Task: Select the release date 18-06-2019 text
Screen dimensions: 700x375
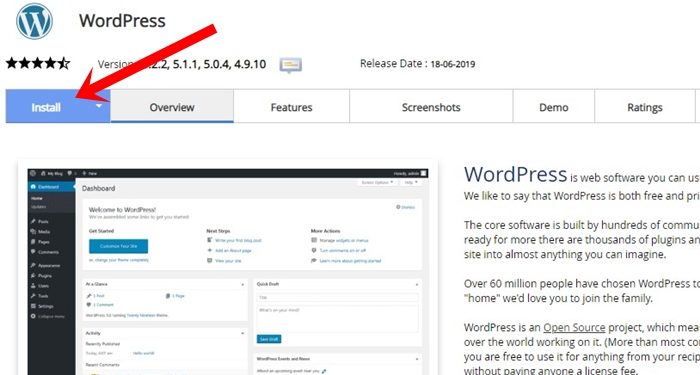Action: [453, 64]
